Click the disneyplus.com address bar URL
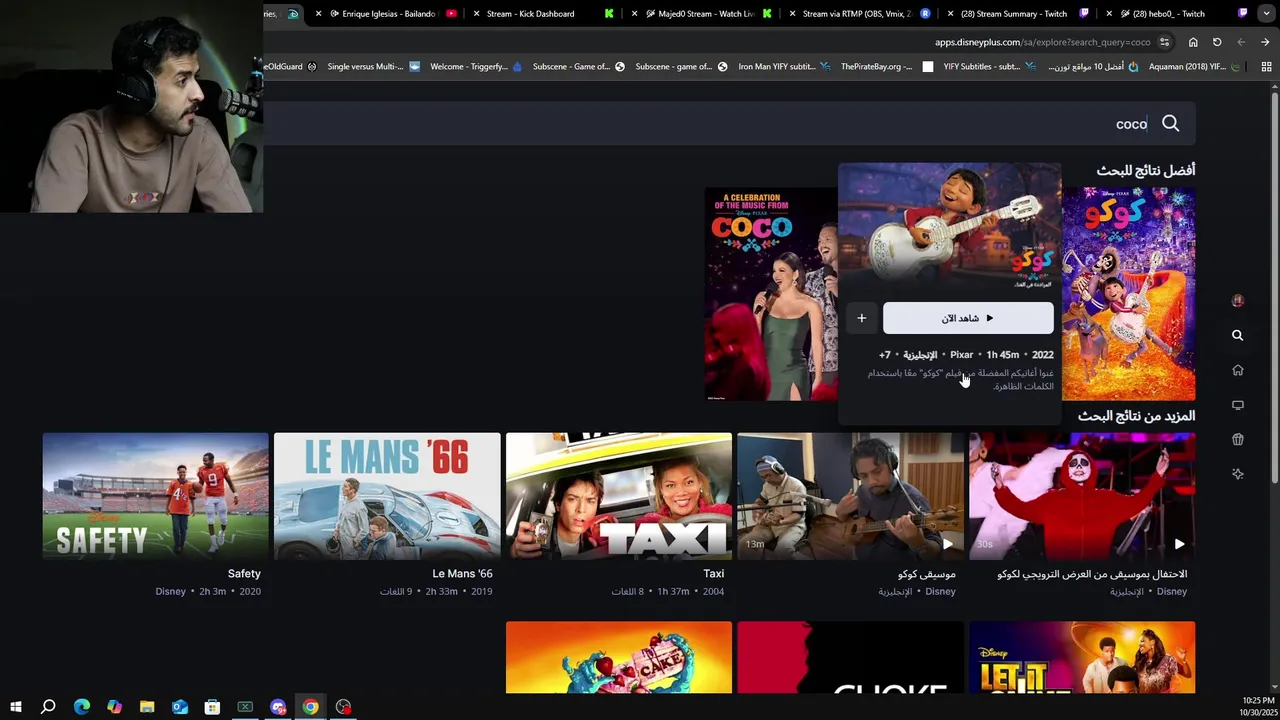The height and width of the screenshot is (720, 1280). pyautogui.click(x=1043, y=42)
